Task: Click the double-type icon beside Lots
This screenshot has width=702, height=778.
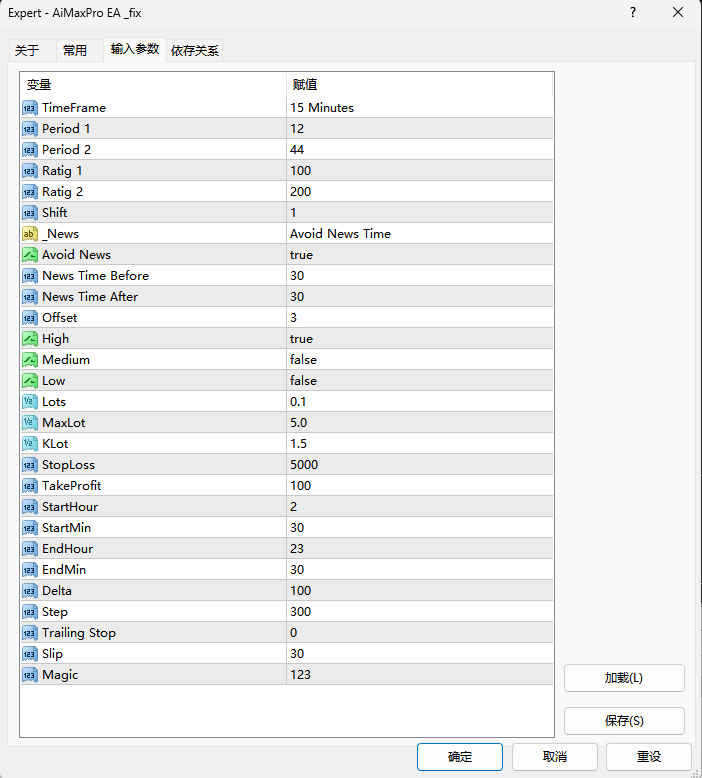Action: pos(29,402)
